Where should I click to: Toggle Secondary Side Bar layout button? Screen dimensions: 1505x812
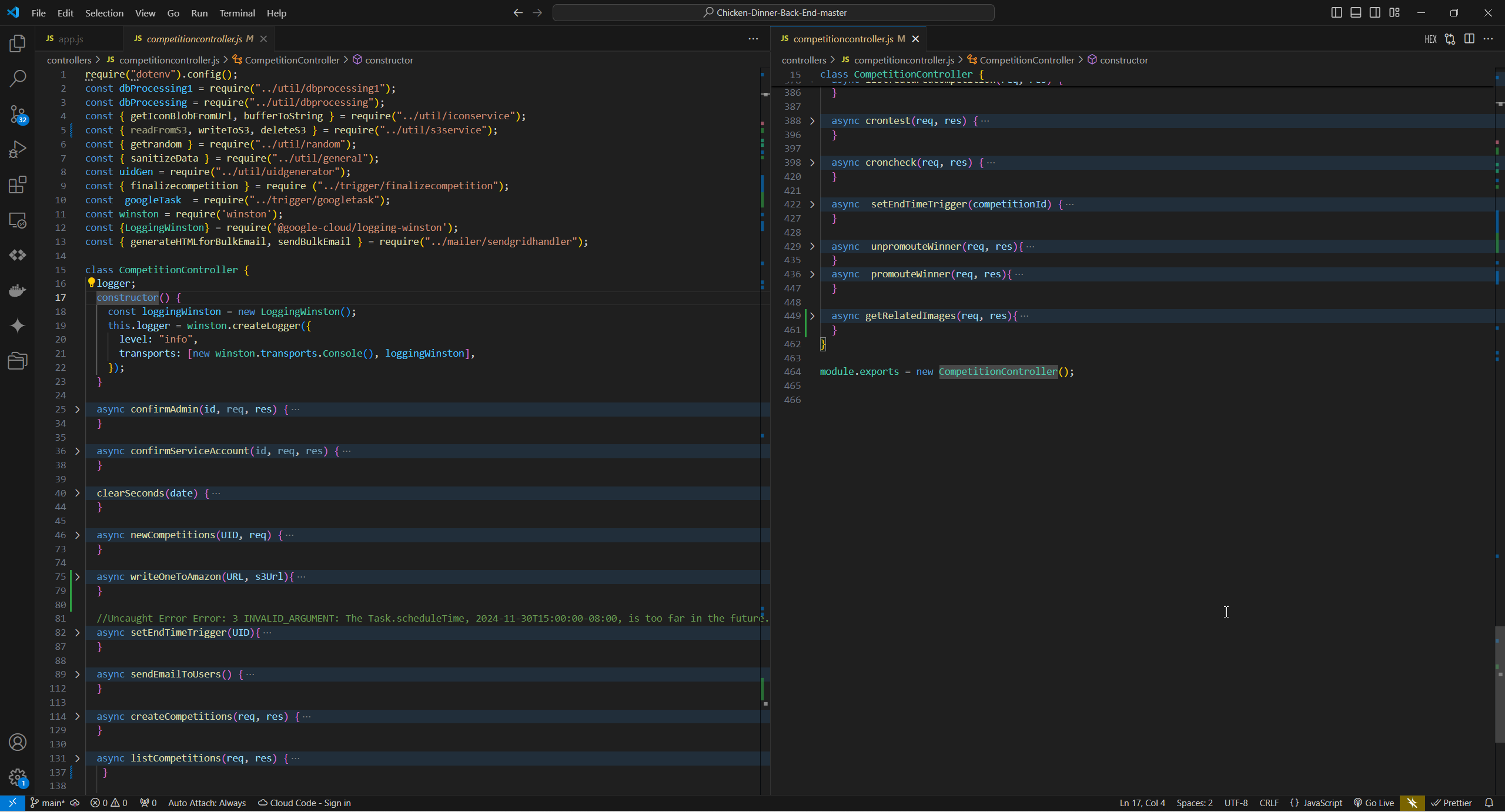(1375, 12)
